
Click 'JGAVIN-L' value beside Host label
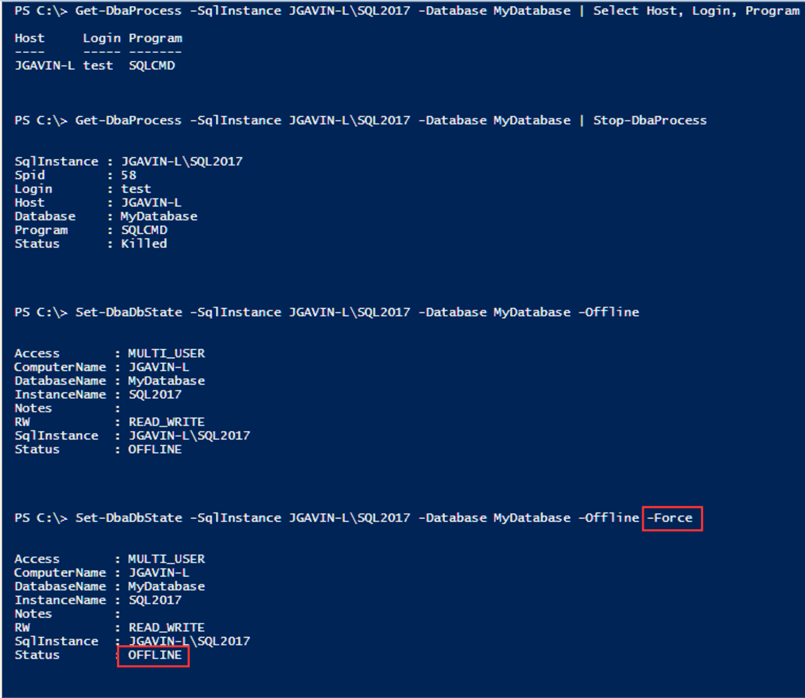151,203
